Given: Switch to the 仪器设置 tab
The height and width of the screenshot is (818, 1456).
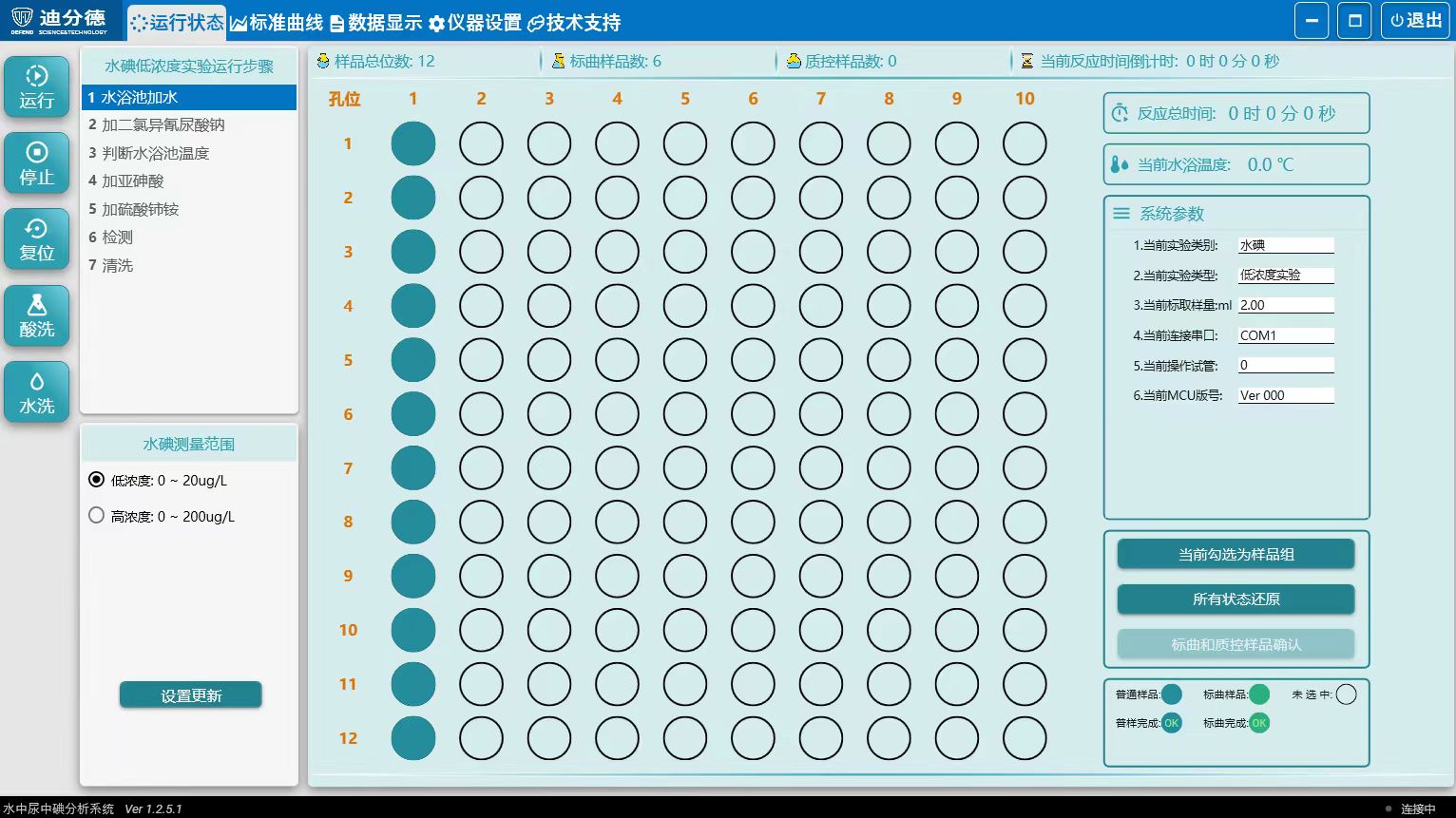Looking at the screenshot, I should [x=474, y=23].
